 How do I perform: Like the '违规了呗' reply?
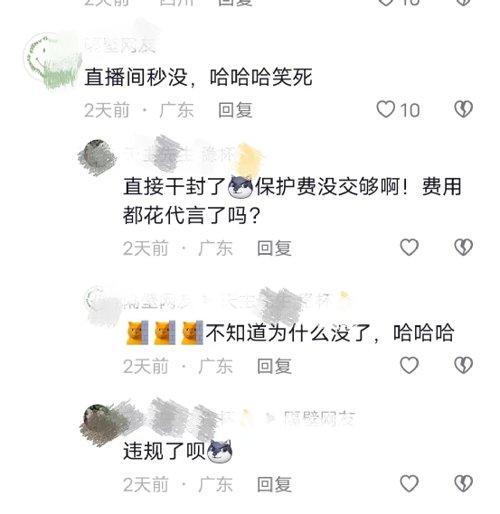[x=409, y=484]
